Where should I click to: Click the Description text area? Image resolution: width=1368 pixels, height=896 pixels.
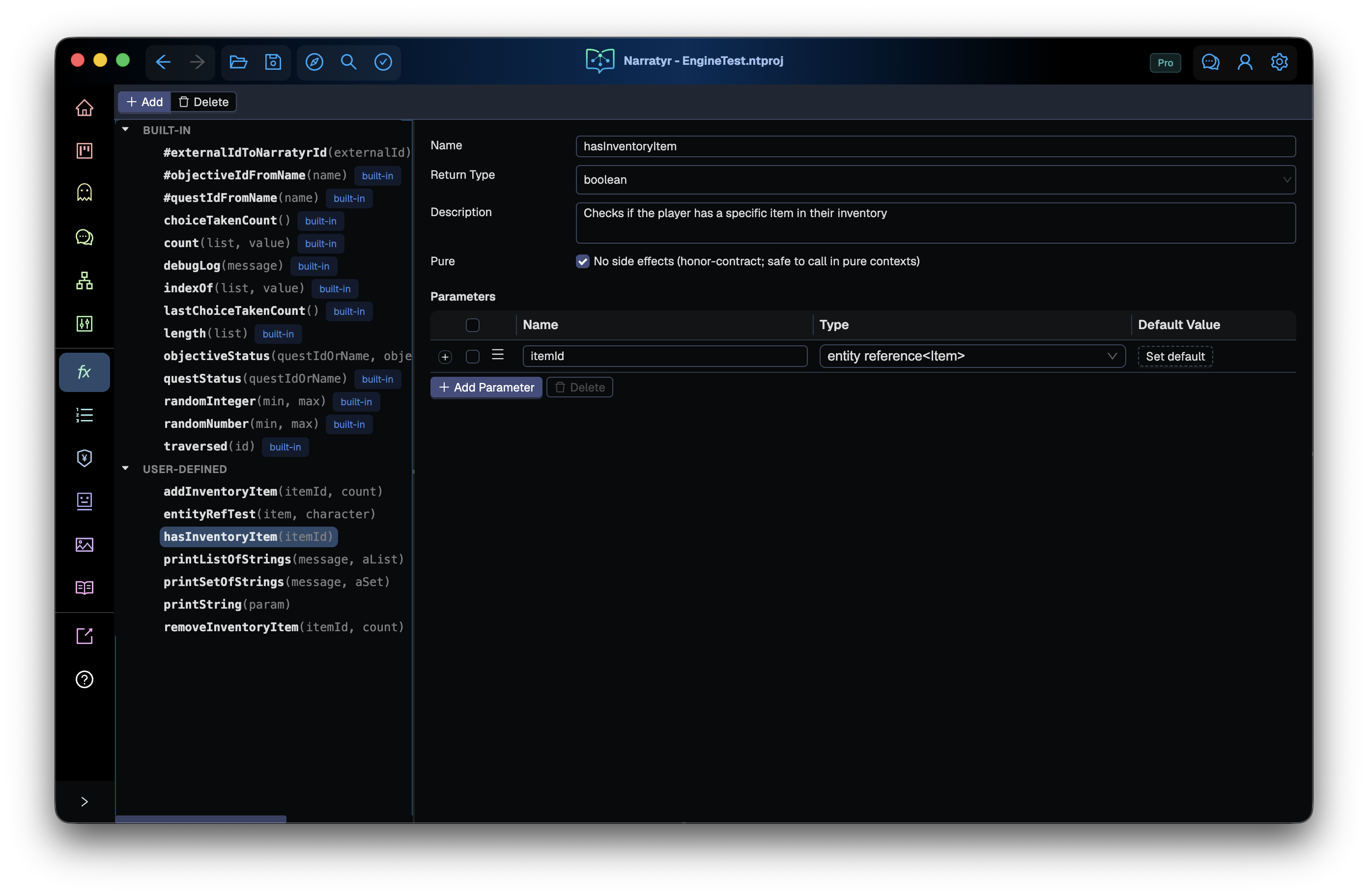pyautogui.click(x=935, y=223)
